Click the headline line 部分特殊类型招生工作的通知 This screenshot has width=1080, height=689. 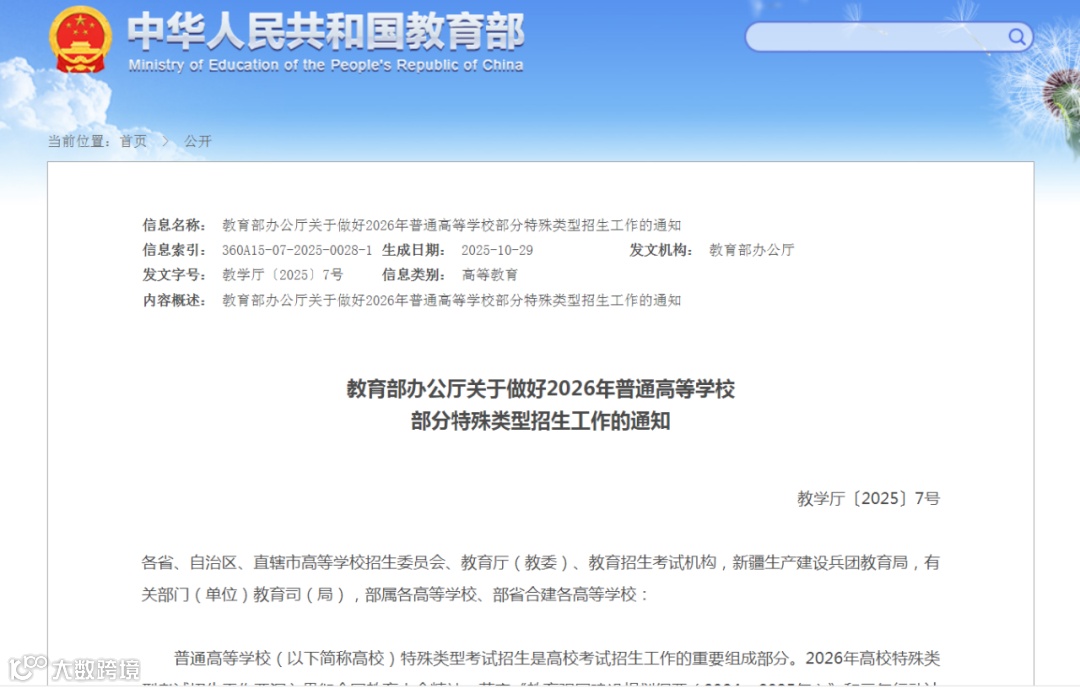541,421
